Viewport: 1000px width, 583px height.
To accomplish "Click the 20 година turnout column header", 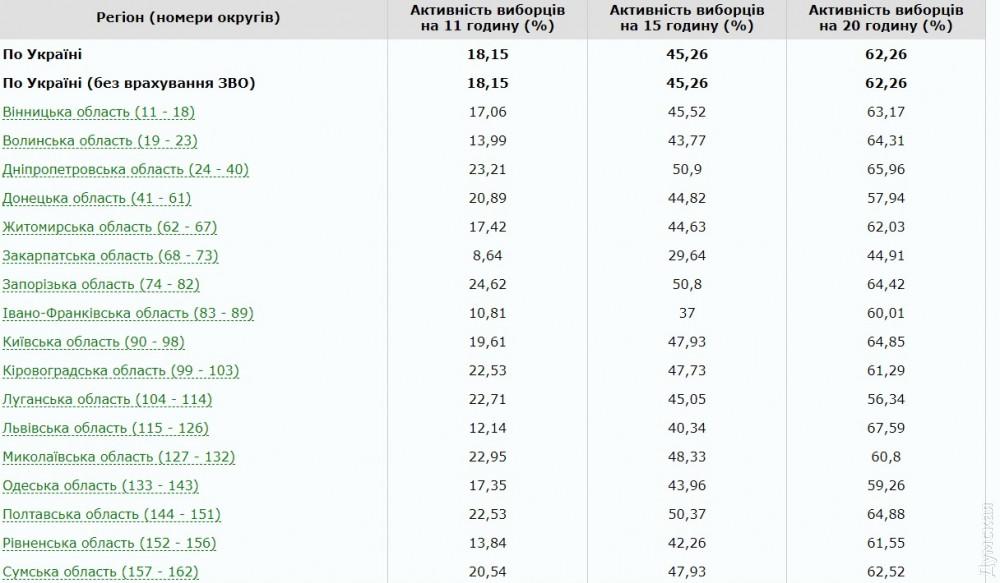I will tap(884, 18).
